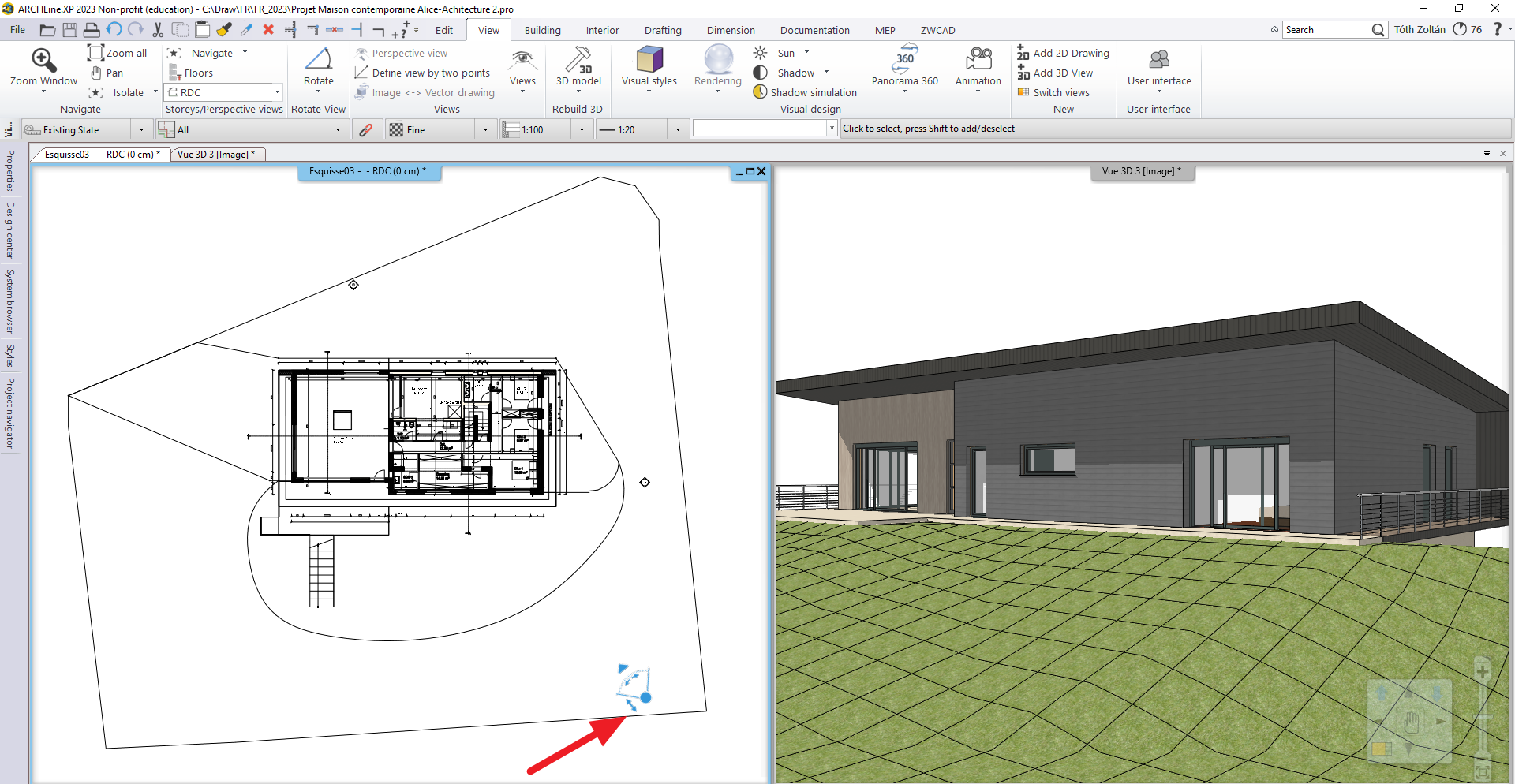Screen dimensions: 1515x784
Task: Expand the RDC storey dropdown
Action: click(x=277, y=92)
